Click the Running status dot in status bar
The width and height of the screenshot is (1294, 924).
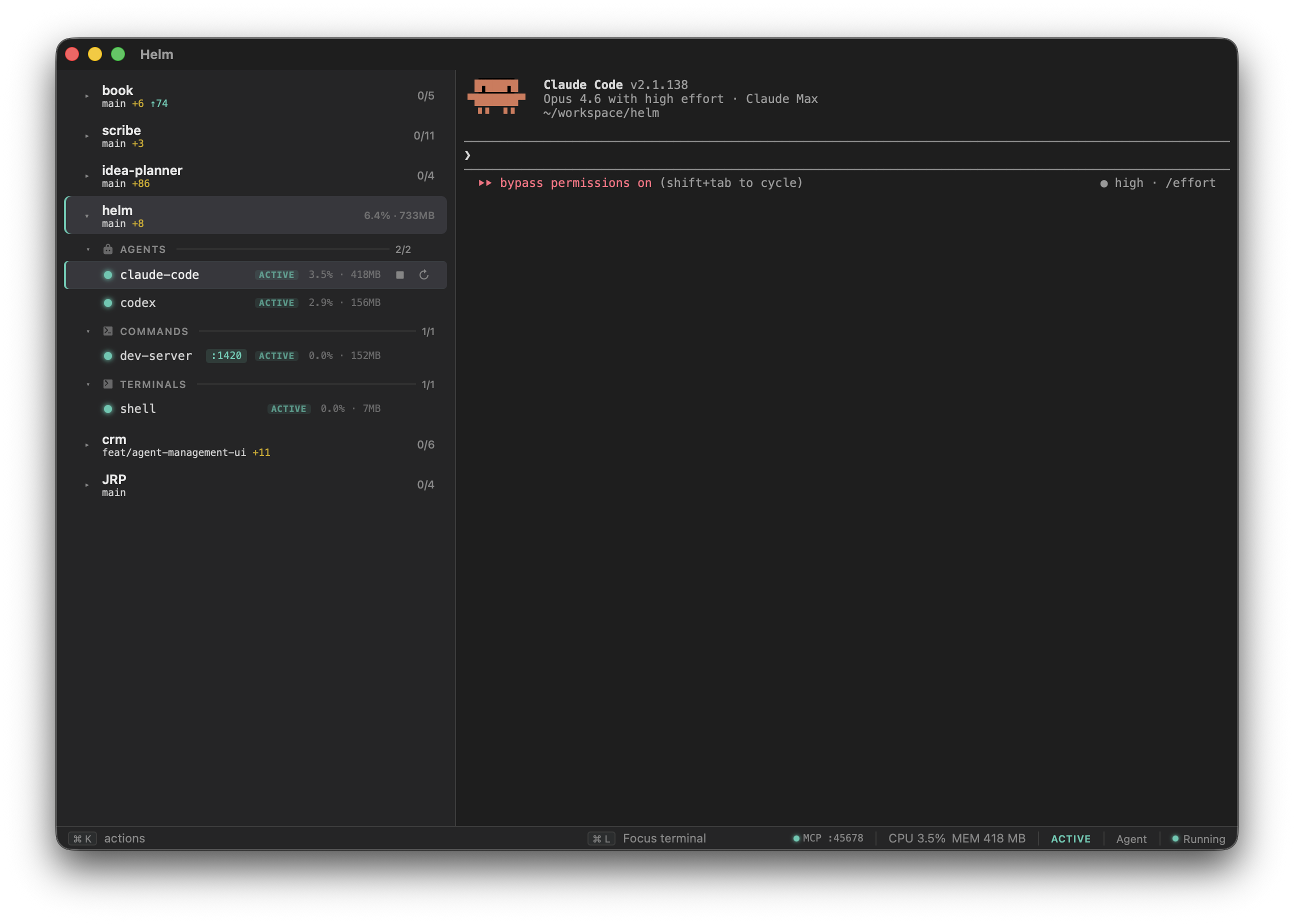click(x=1175, y=838)
